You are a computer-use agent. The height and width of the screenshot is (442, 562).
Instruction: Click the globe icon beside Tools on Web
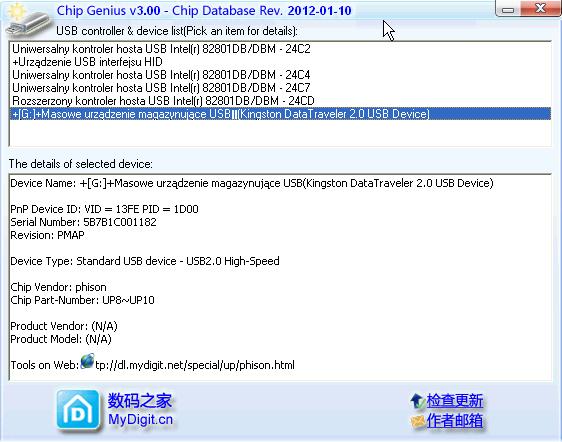[x=87, y=361]
